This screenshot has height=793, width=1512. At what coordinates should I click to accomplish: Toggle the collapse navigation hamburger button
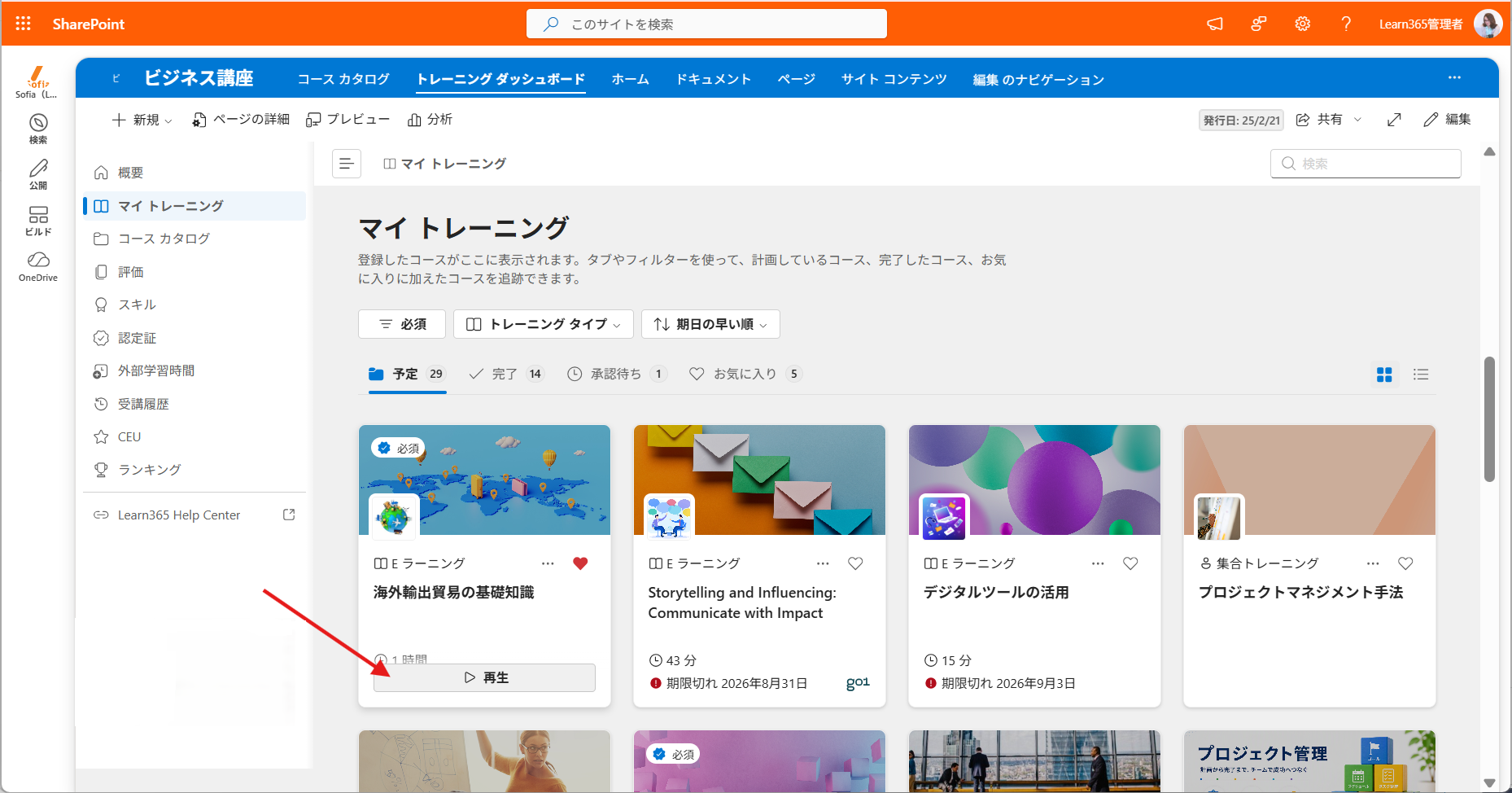(347, 164)
